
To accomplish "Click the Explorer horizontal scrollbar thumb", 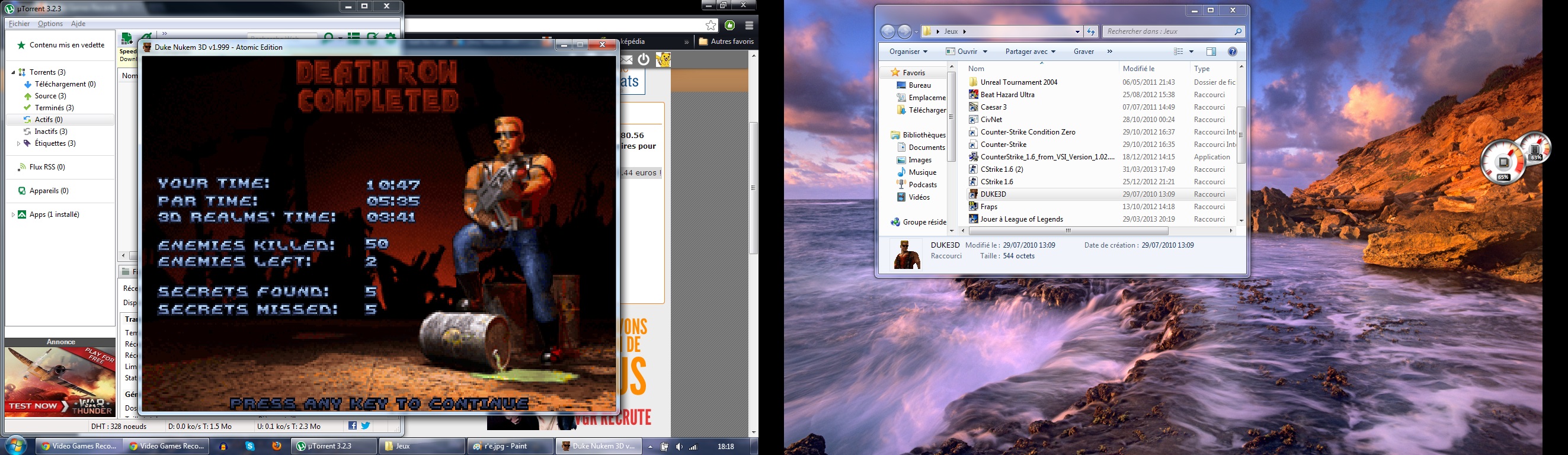I will tap(1068, 231).
